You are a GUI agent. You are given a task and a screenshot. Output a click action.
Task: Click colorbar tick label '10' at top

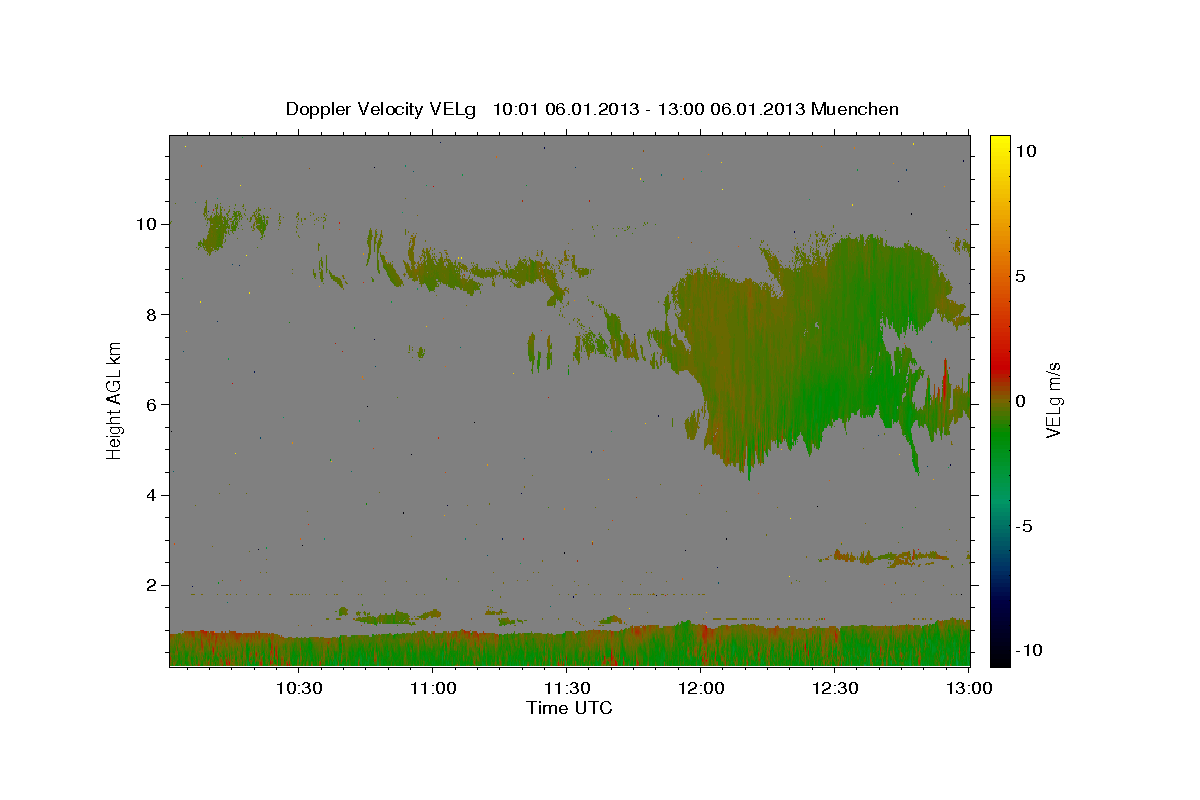tap(1026, 151)
